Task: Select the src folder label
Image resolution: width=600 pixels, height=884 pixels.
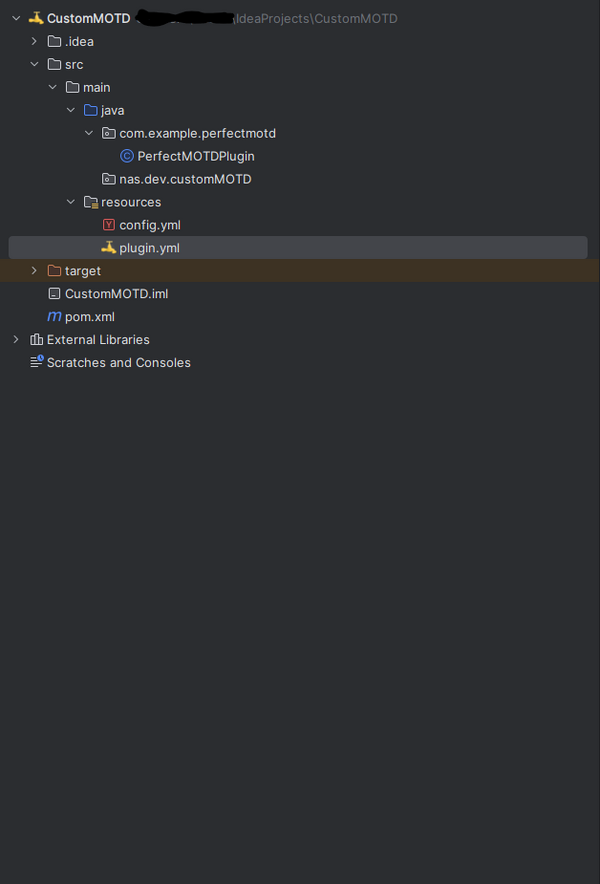Action: point(74,65)
